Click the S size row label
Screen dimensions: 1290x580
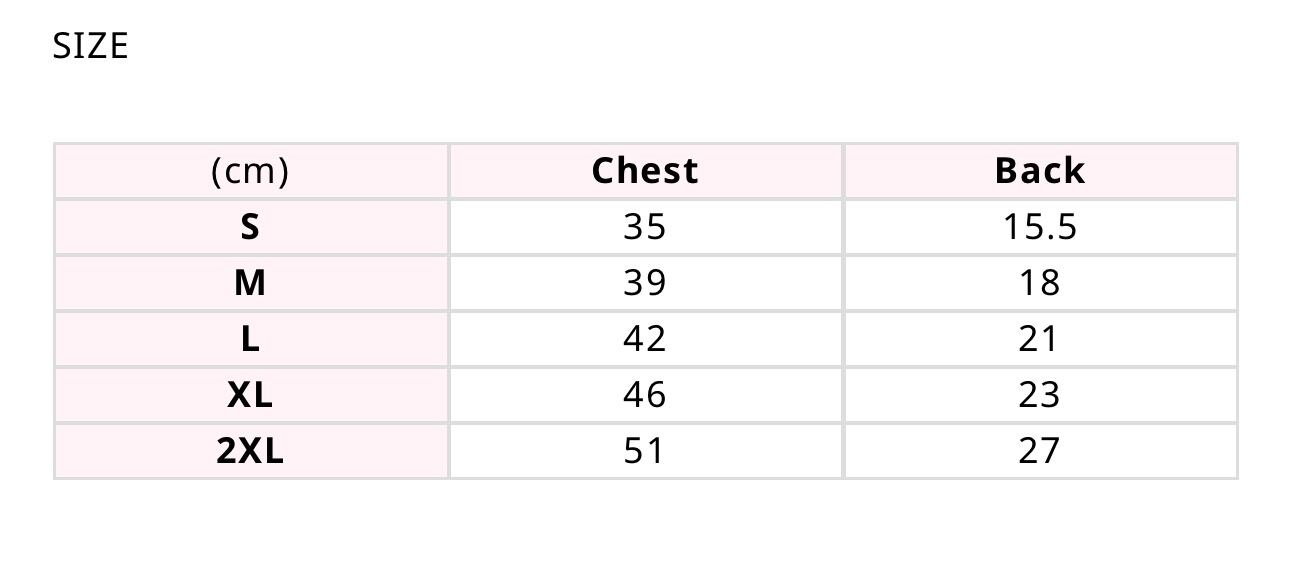click(250, 227)
